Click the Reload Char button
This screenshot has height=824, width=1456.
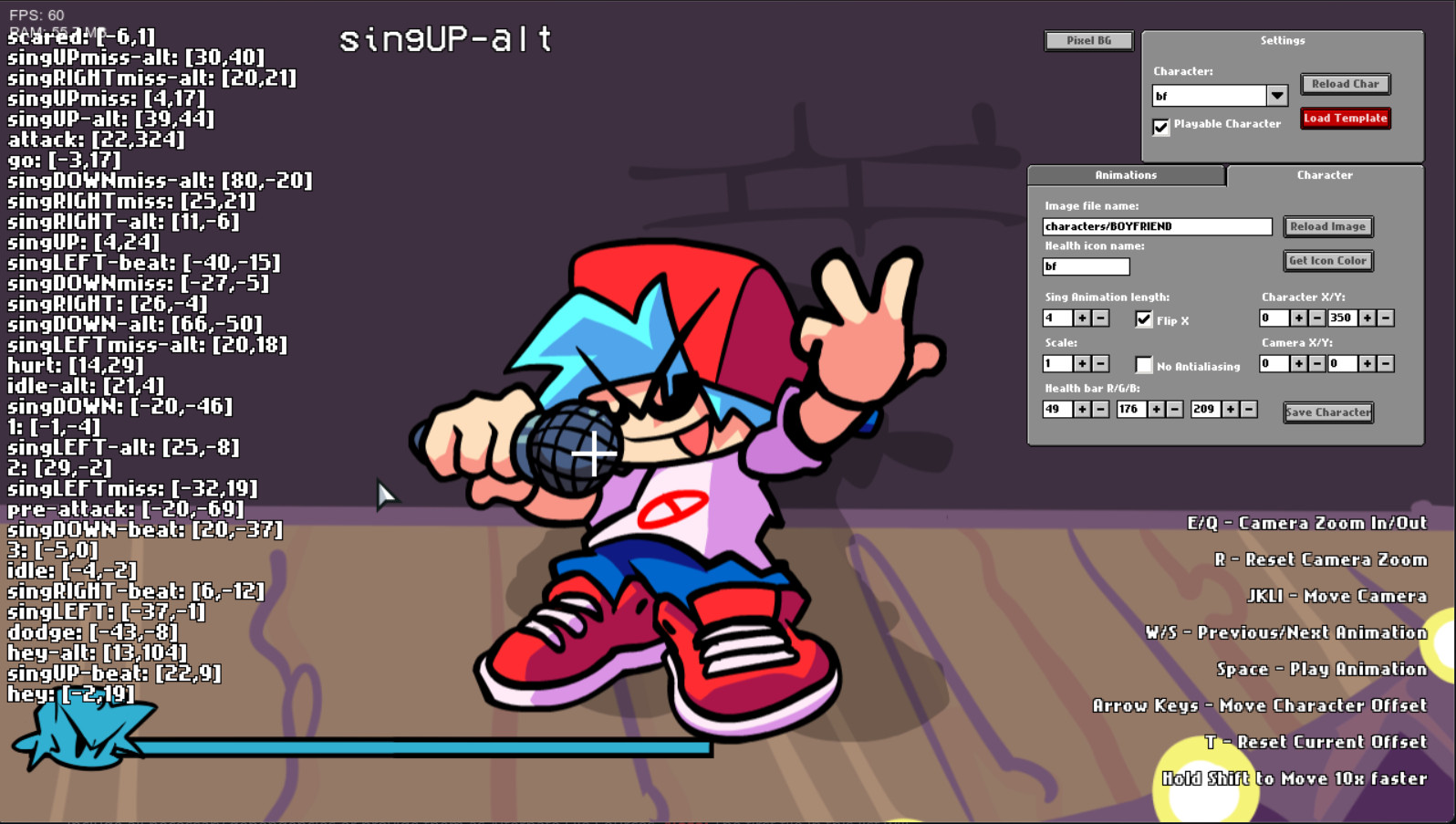[1346, 84]
